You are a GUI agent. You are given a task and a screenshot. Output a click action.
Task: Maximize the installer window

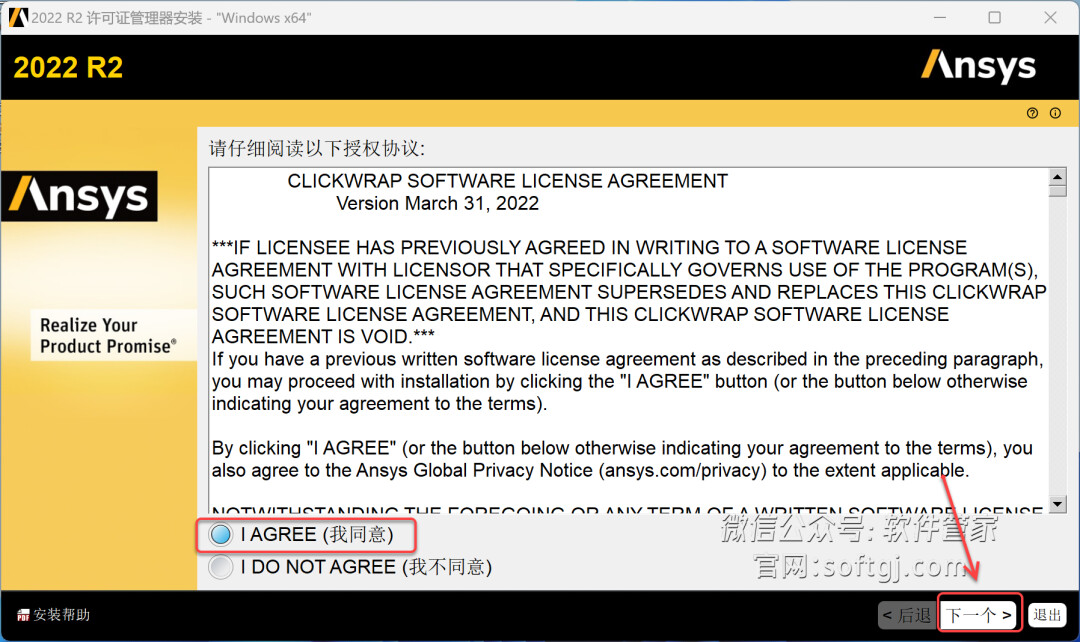coord(995,17)
